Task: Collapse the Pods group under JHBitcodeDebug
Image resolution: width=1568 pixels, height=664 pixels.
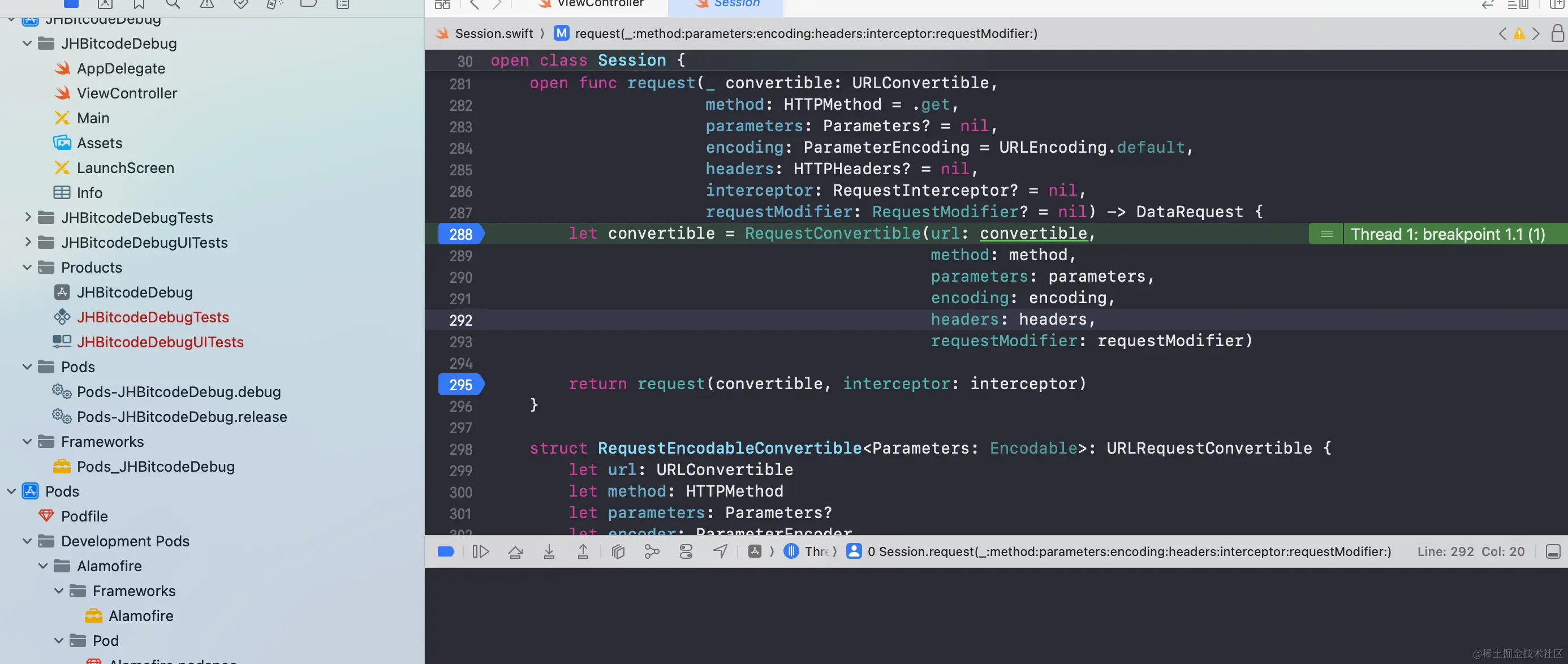Action: click(27, 367)
